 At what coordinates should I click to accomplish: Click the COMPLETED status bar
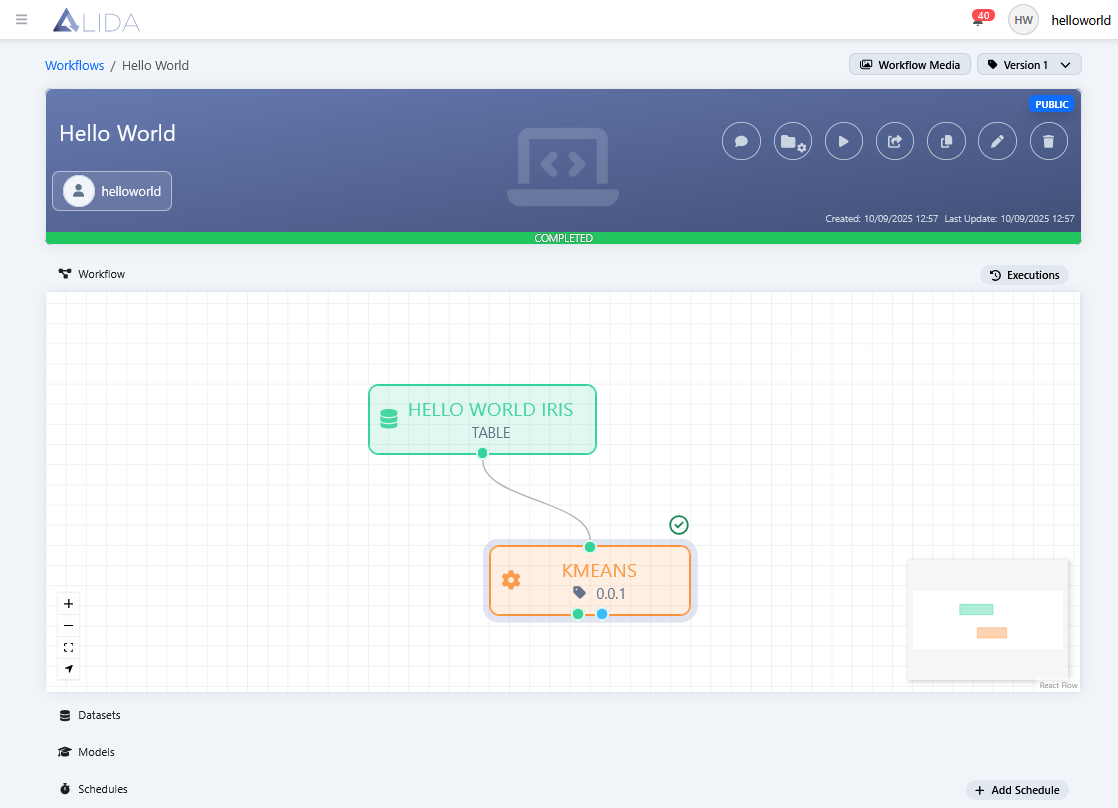coord(563,238)
